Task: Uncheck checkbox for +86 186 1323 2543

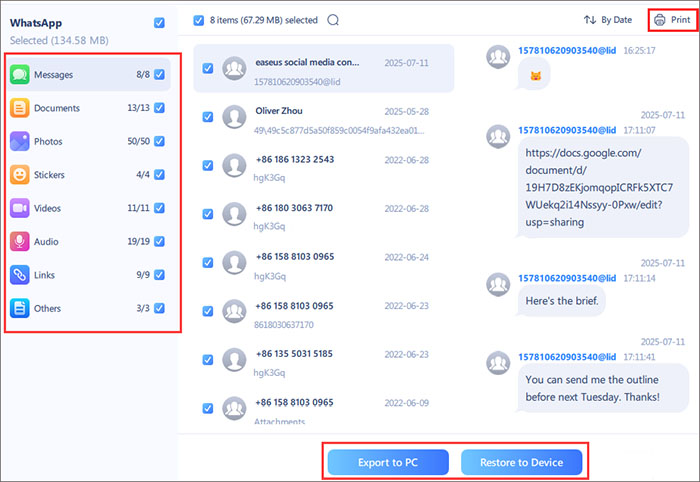Action: pyautogui.click(x=208, y=166)
